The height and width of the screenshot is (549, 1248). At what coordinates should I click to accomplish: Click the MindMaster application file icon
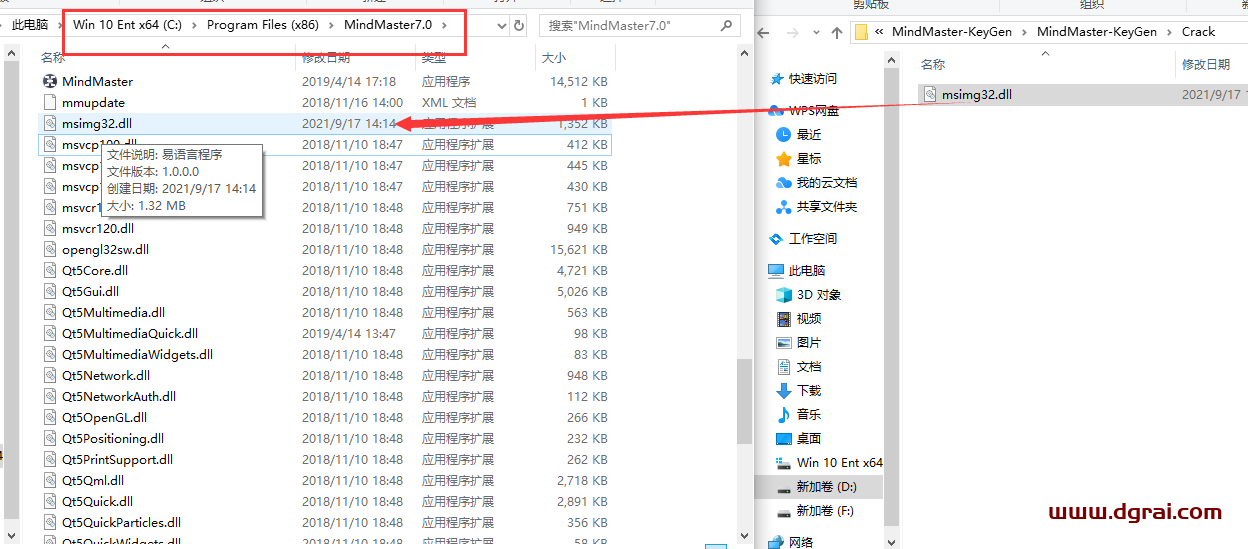(x=49, y=81)
